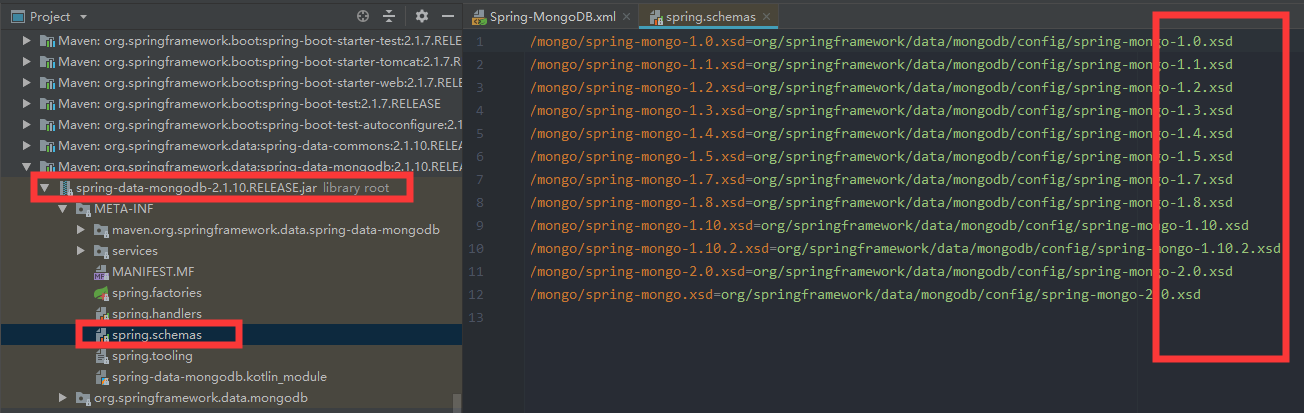
Task: Click the locate/scroll from source icon
Action: 363,17
